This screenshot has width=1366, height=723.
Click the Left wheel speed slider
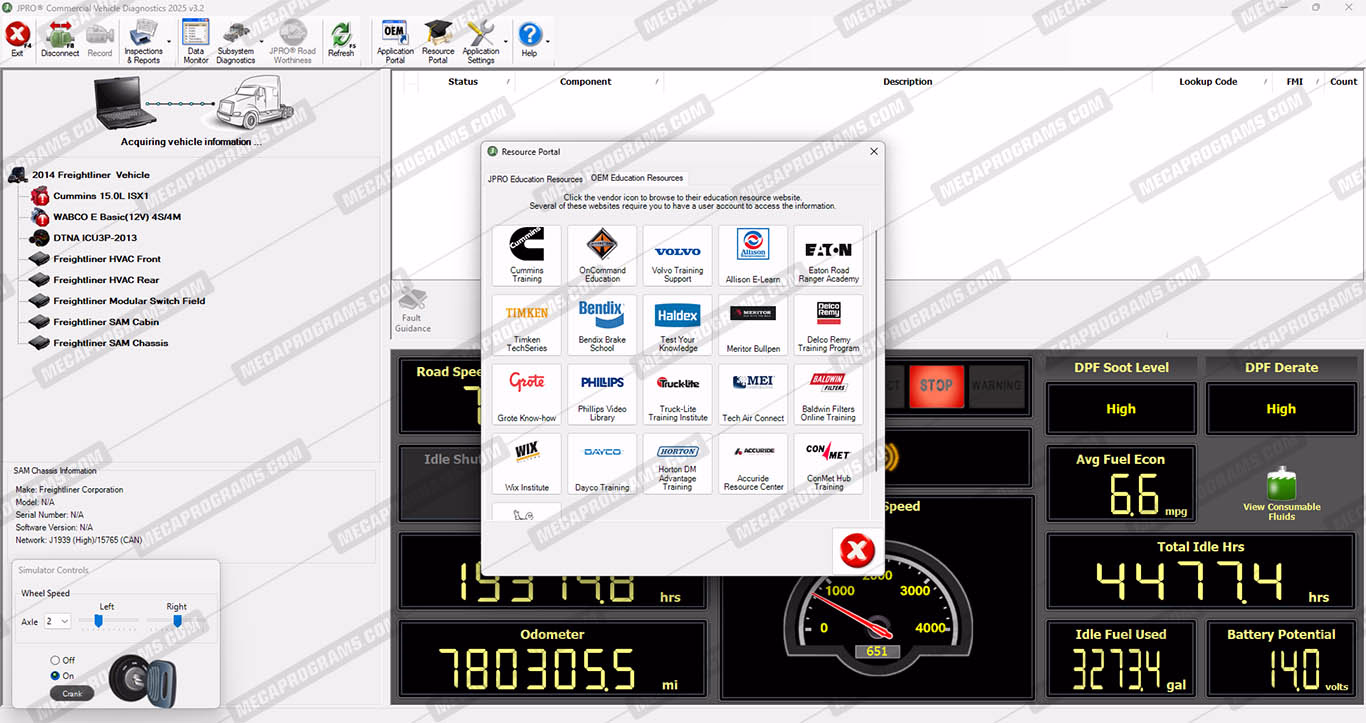coord(98,621)
